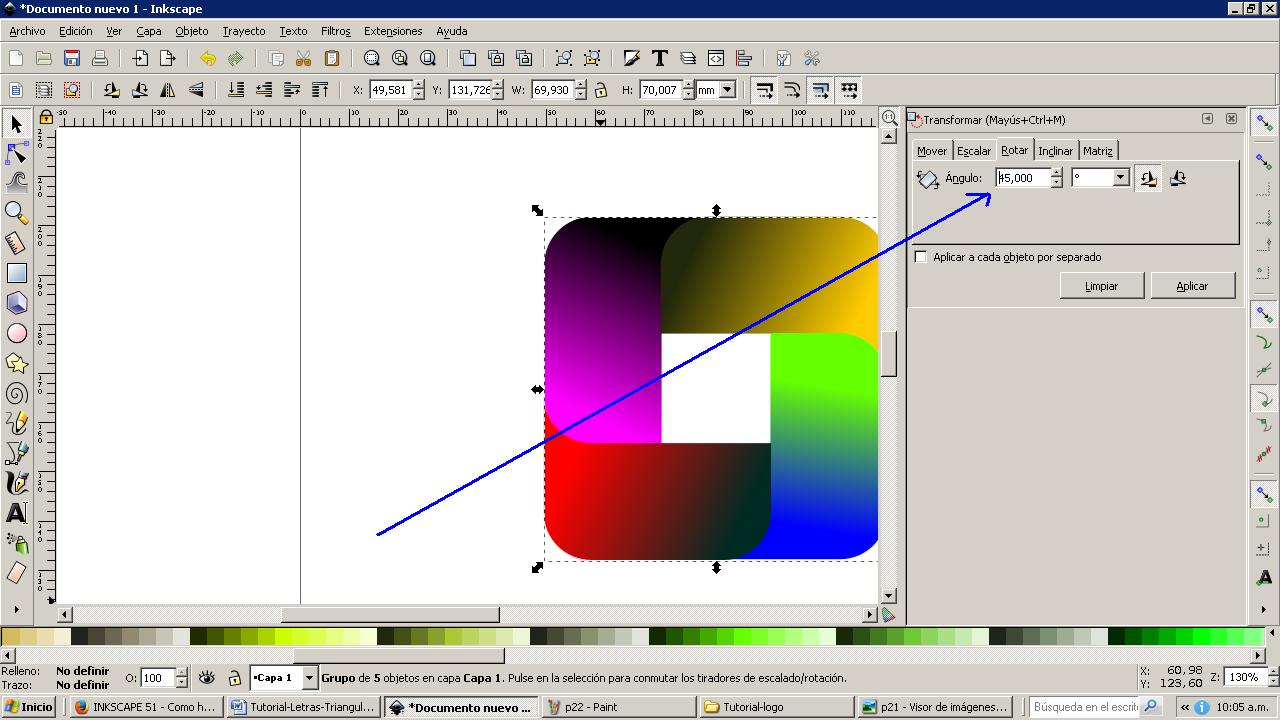
Task: Open 'Tutorial-logo' folder in taskbar
Action: (x=777, y=706)
